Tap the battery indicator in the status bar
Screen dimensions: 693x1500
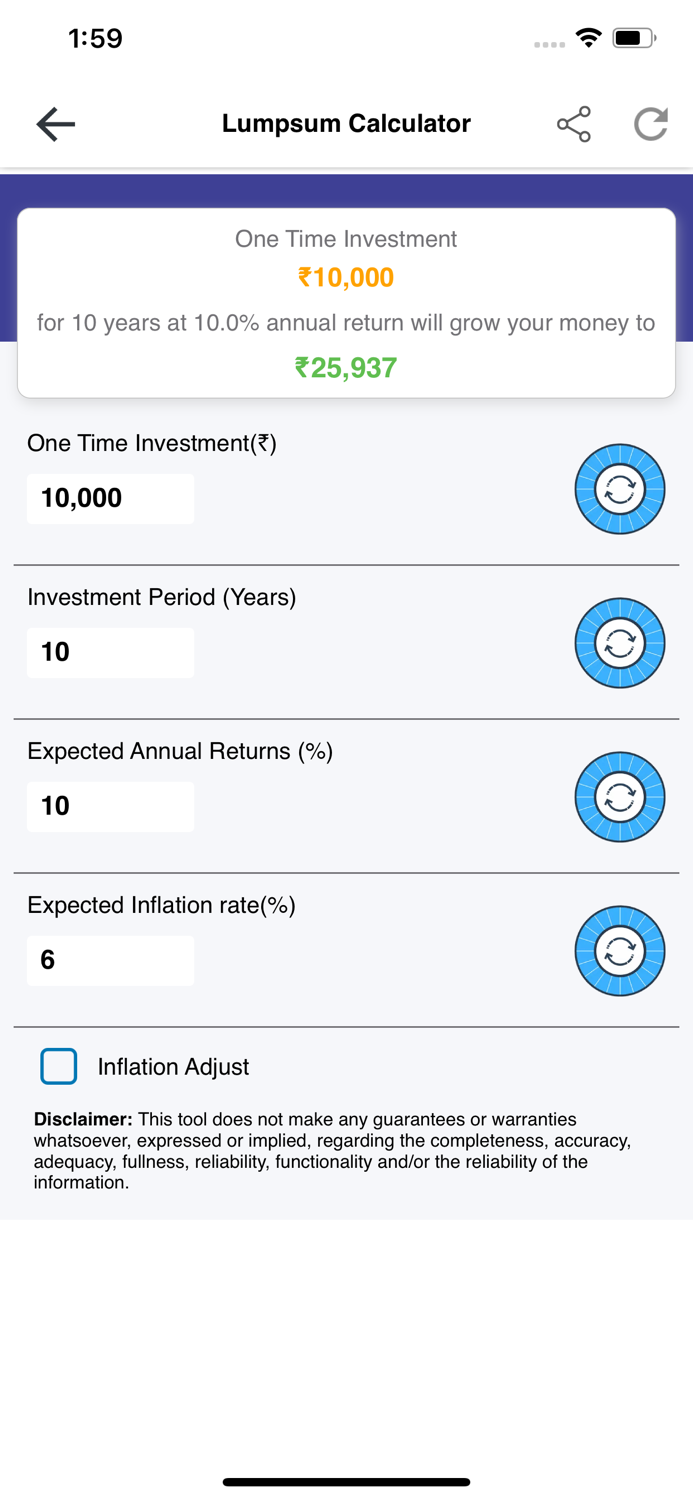tap(631, 37)
